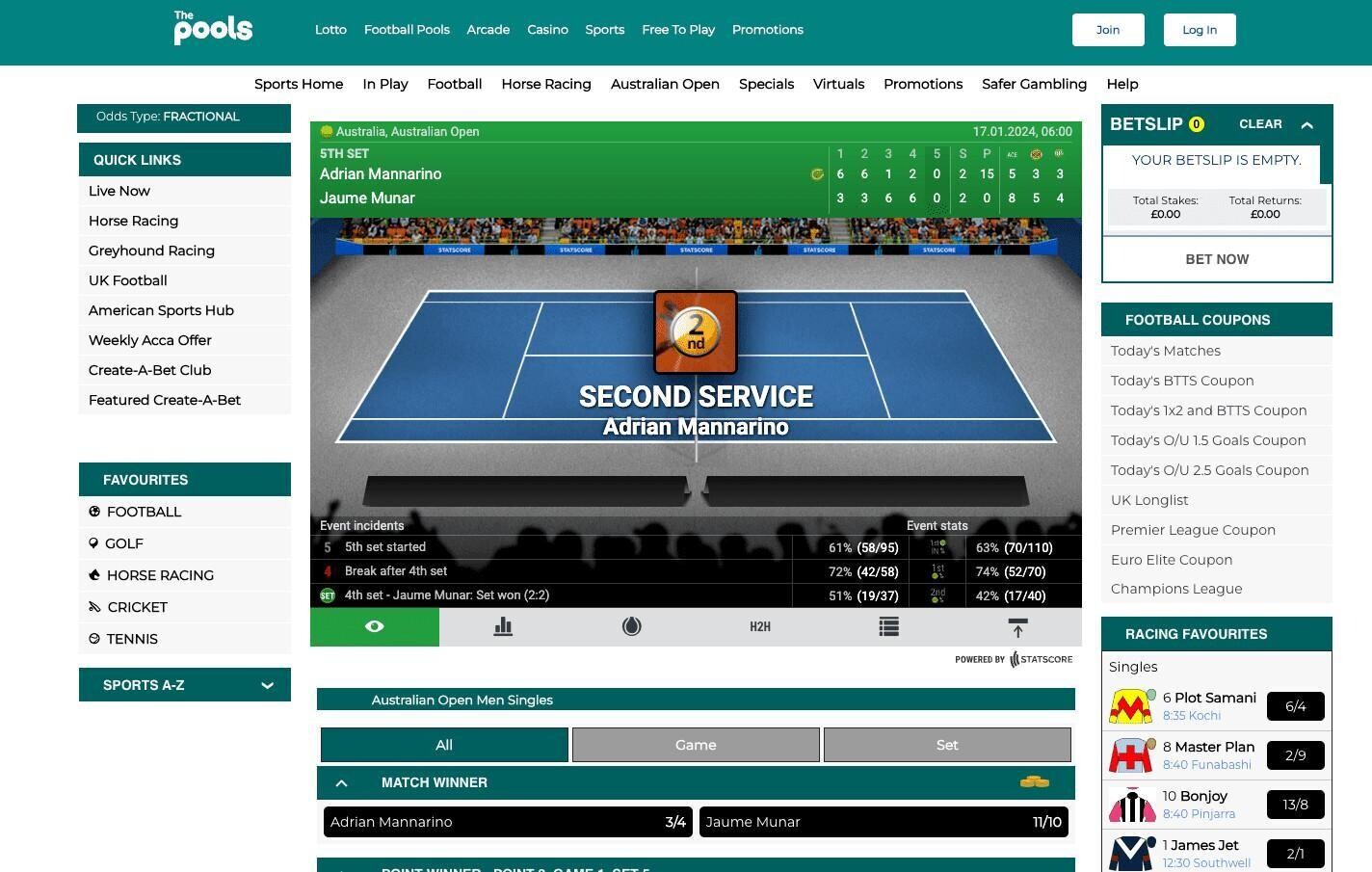Screen dimensions: 1372x872
Task: Open the Lotto menu
Action: click(330, 30)
